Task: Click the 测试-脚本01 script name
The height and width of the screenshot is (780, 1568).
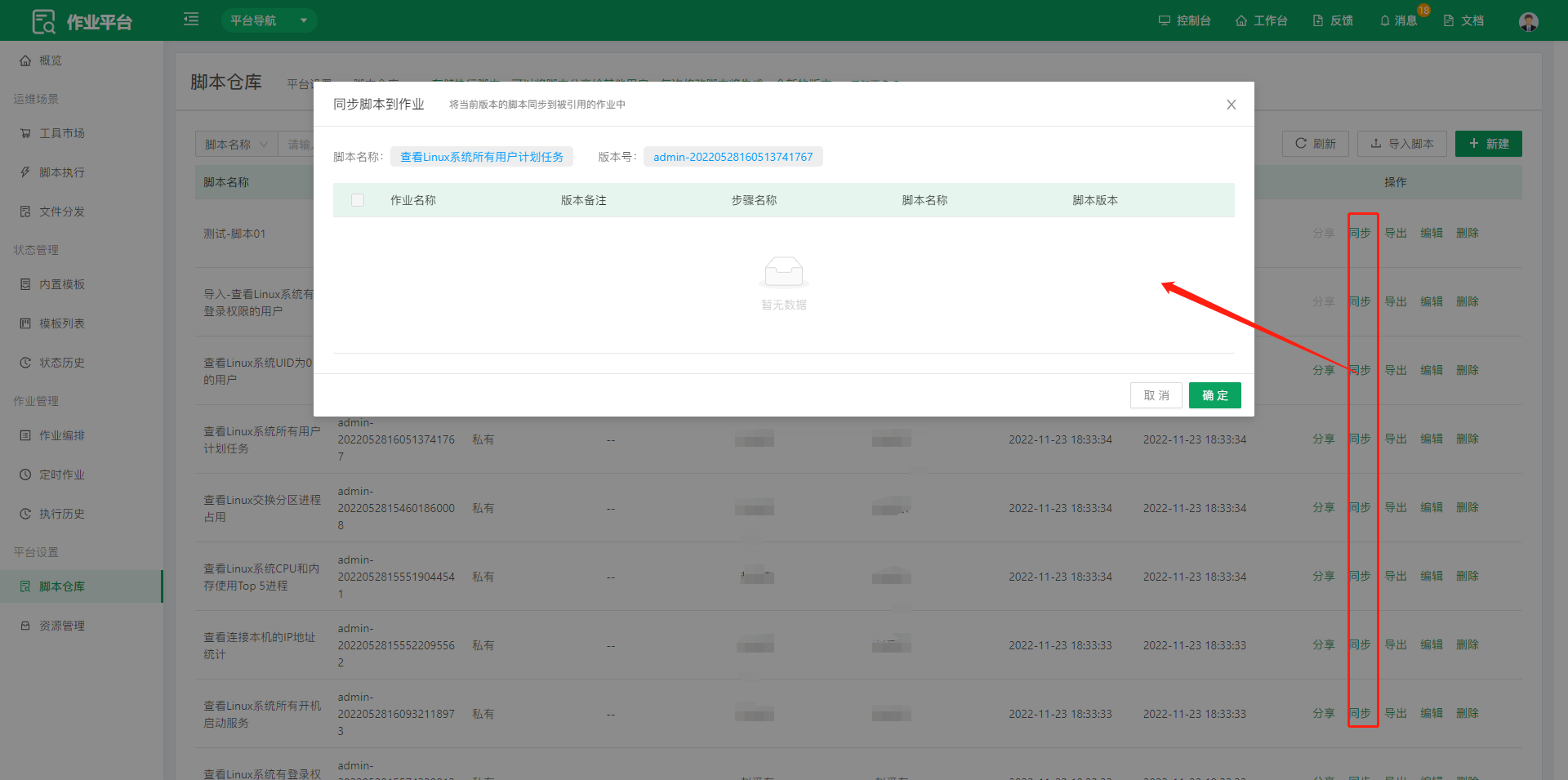Action: click(234, 234)
